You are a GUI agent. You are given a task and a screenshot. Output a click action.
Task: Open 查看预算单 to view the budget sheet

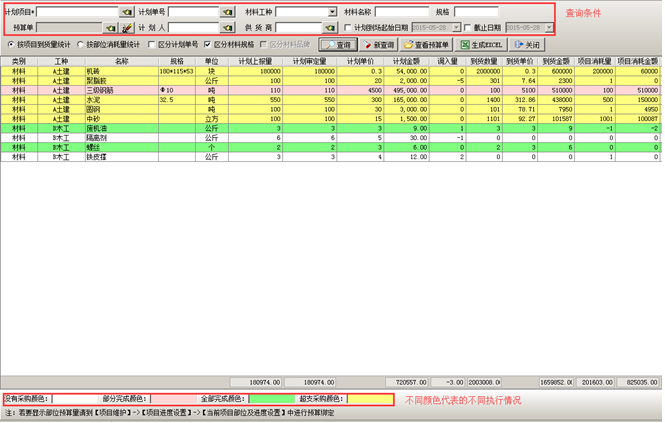pos(427,45)
